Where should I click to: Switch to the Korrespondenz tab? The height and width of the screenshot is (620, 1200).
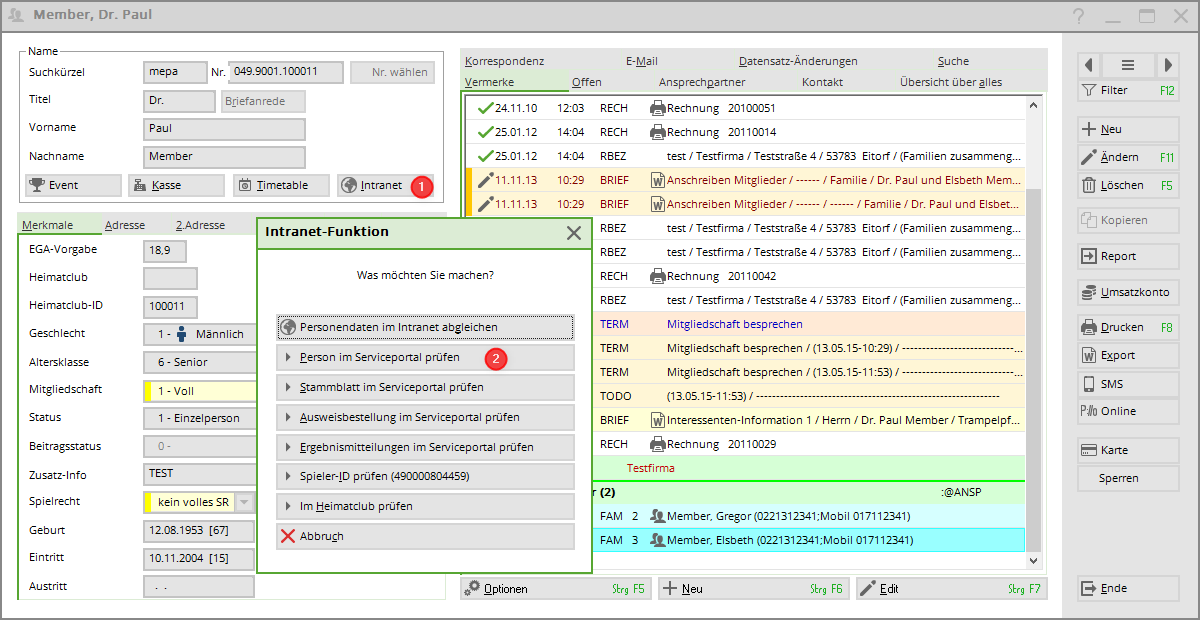504,61
